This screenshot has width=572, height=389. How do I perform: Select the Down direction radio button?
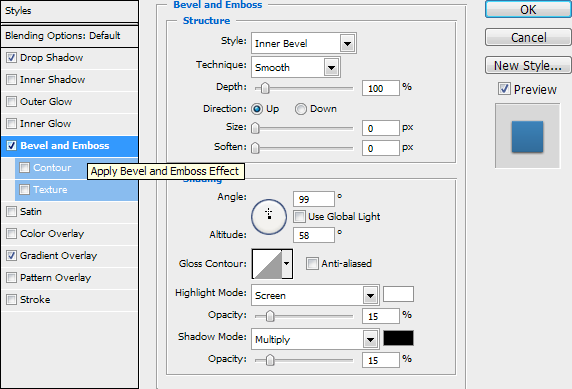(301, 109)
